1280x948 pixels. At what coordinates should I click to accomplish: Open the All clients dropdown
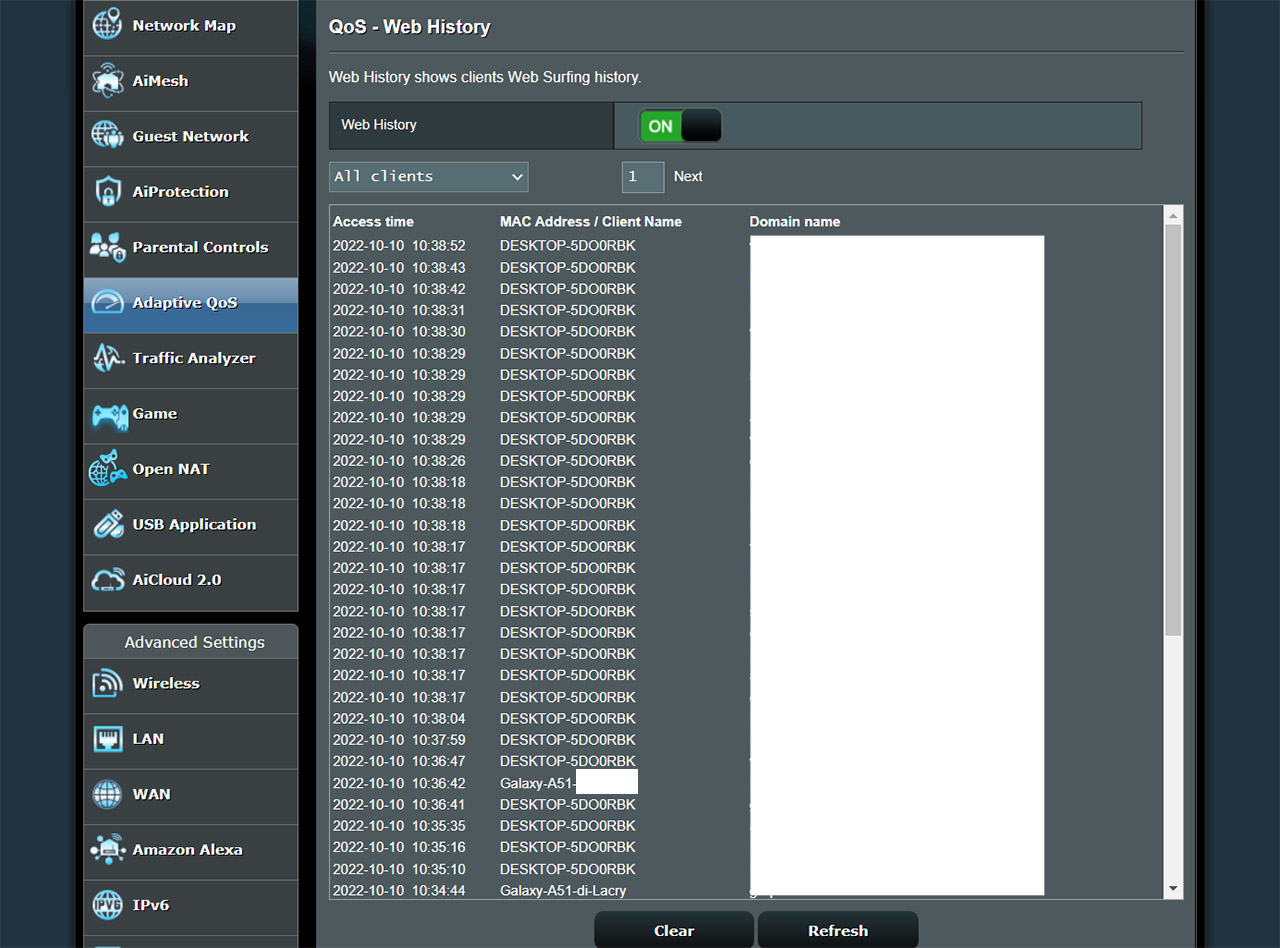coord(428,176)
